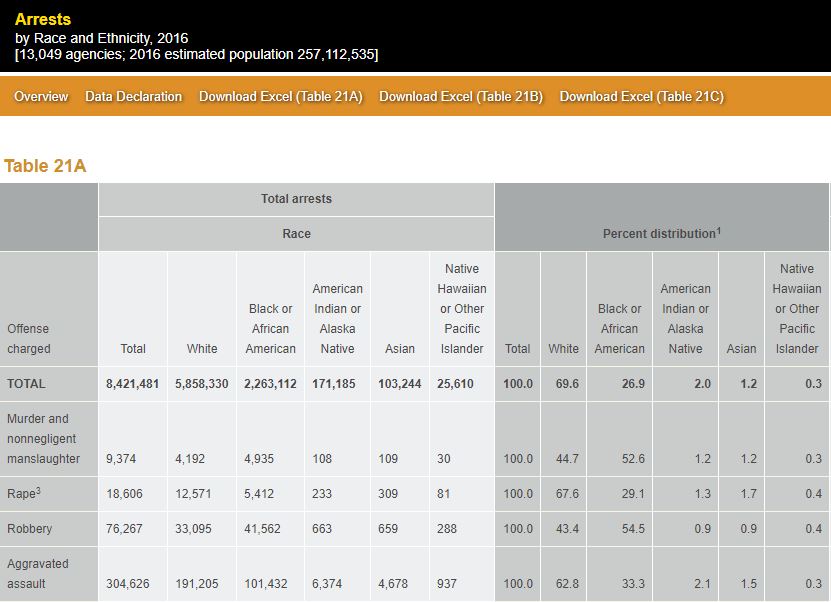Click the Offense charged column header

pos(28,339)
